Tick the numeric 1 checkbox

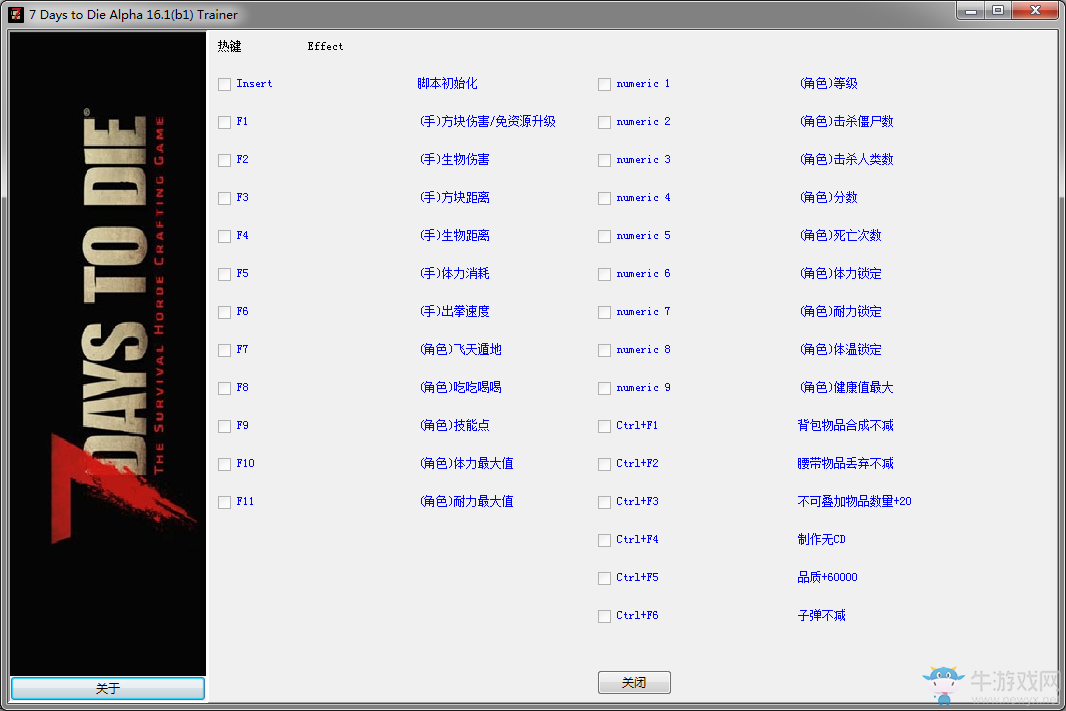click(604, 84)
